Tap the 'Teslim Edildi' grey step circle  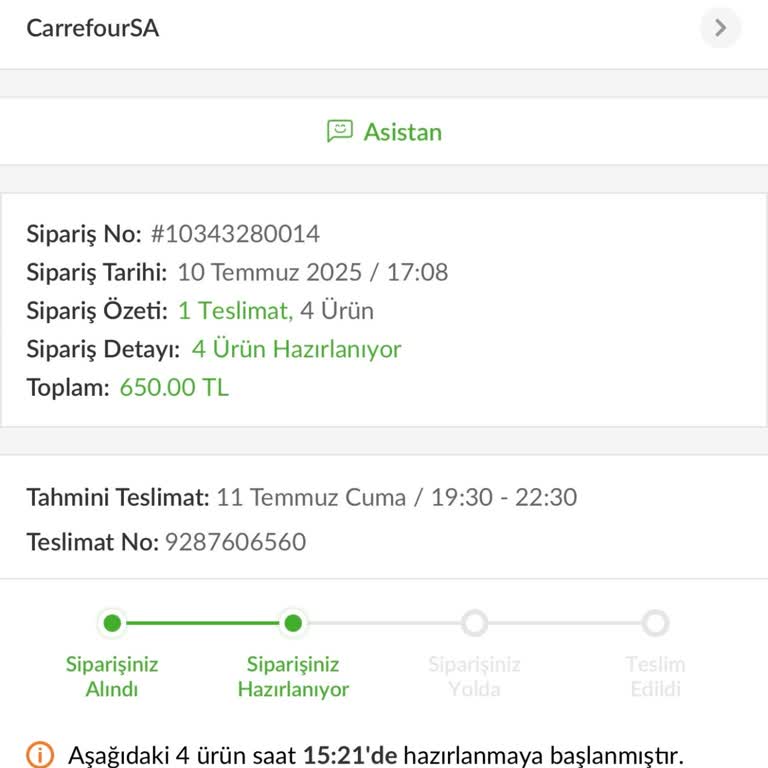pos(655,623)
